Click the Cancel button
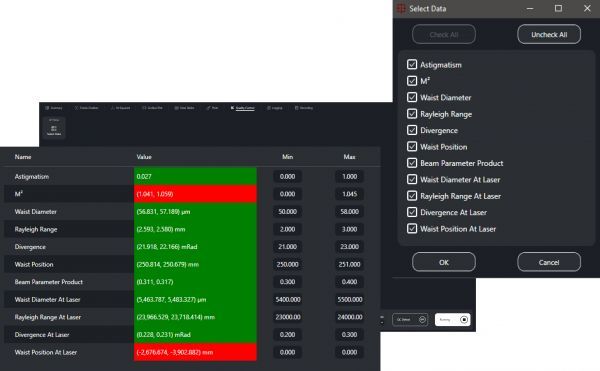Image resolution: width=600 pixels, height=371 pixels. [549, 262]
